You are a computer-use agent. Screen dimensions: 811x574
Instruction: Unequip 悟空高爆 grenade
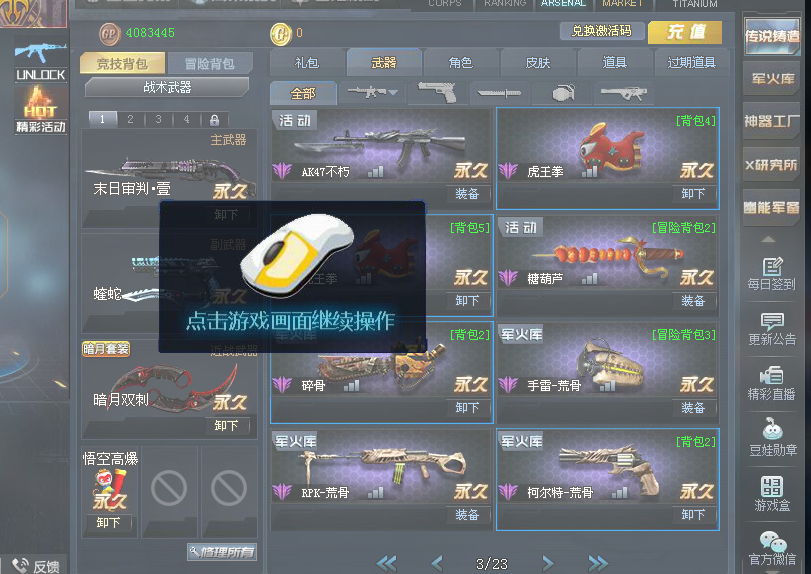tap(108, 523)
